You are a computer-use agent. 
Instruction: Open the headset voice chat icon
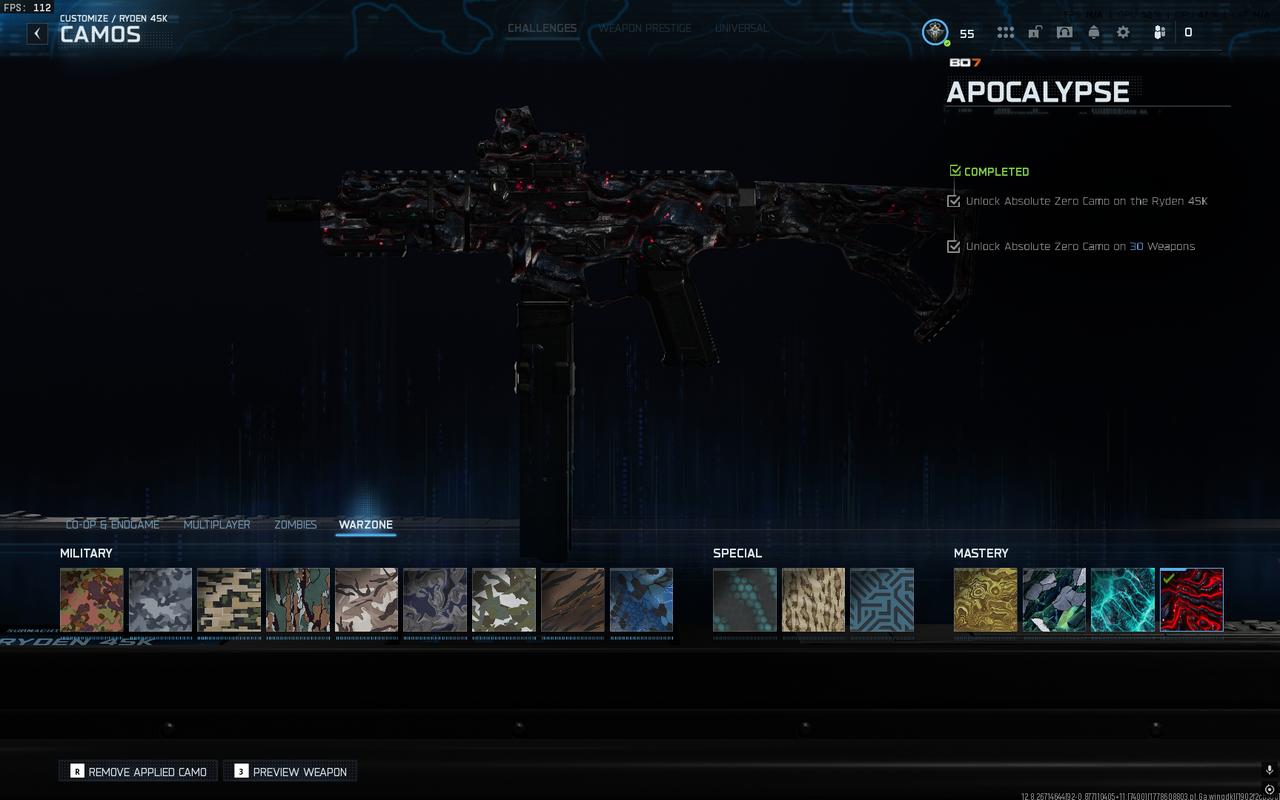[1064, 32]
